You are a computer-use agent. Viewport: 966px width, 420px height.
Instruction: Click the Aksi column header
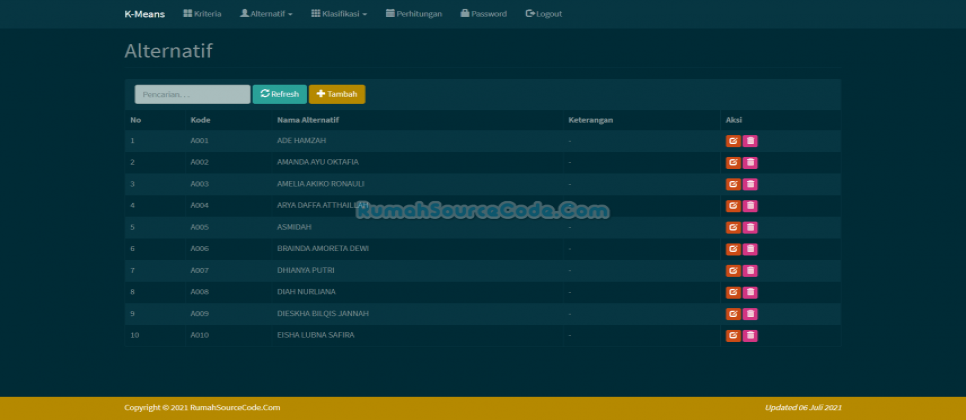pos(733,120)
